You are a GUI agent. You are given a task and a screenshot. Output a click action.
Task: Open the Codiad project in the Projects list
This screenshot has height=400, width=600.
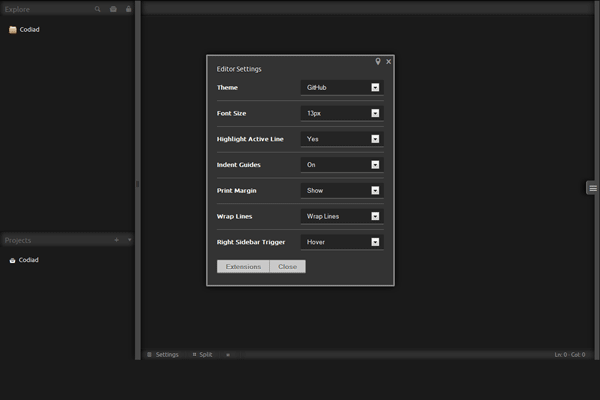(28, 260)
